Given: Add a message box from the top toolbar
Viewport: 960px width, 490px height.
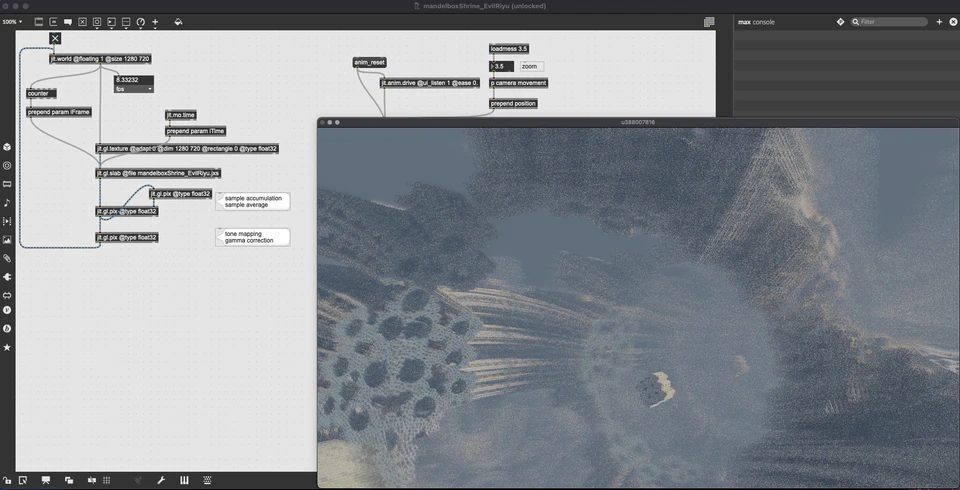Looking at the screenshot, I should (x=53, y=22).
